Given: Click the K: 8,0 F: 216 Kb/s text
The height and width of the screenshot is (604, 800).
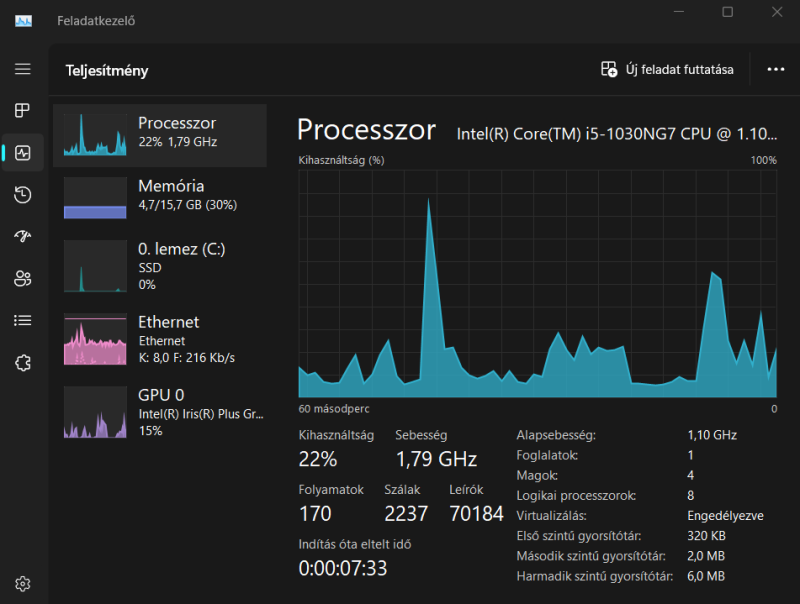Looking at the screenshot, I should 187,358.
